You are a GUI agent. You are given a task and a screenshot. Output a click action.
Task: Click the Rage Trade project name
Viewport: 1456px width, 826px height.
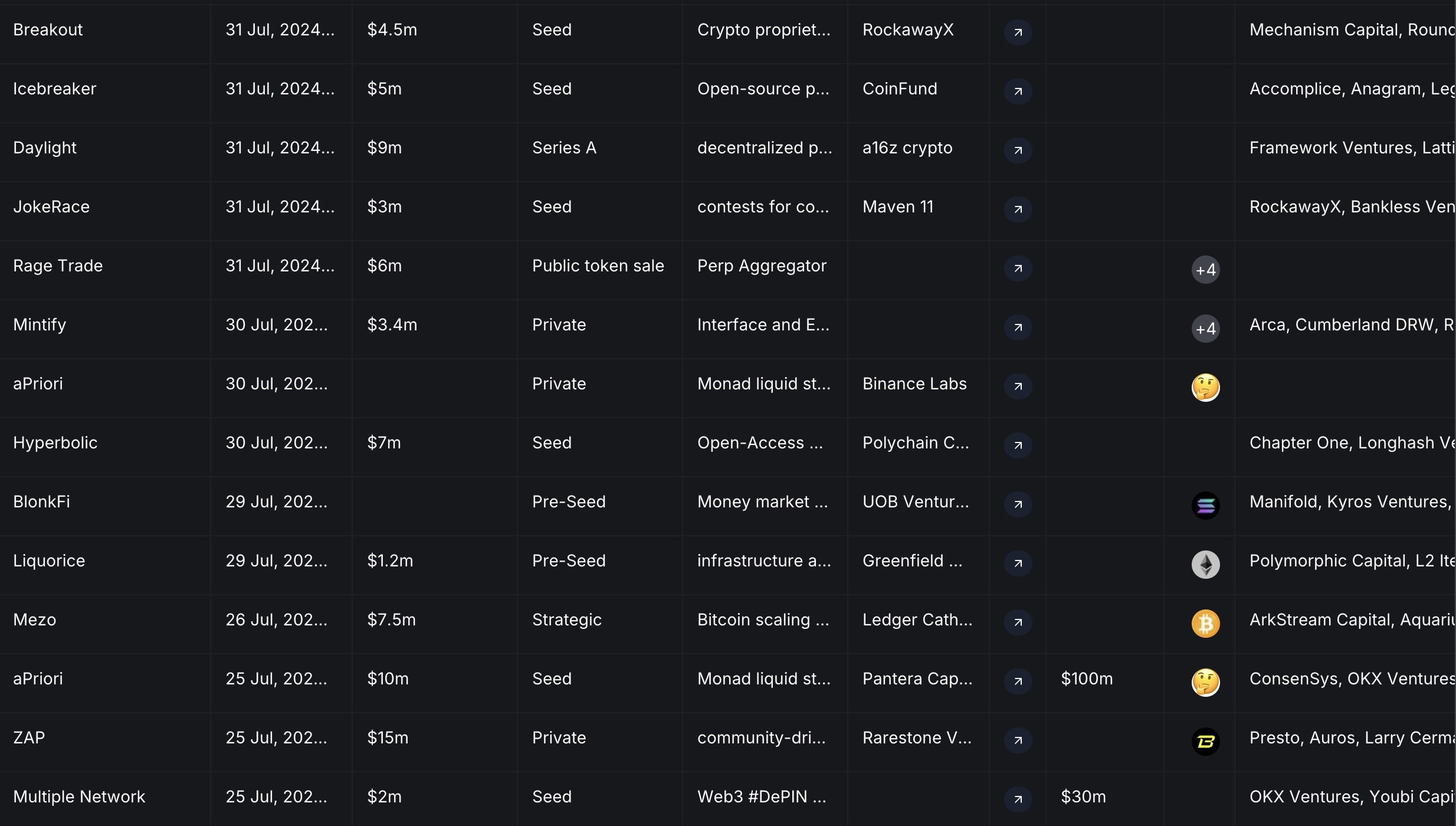pyautogui.click(x=58, y=265)
